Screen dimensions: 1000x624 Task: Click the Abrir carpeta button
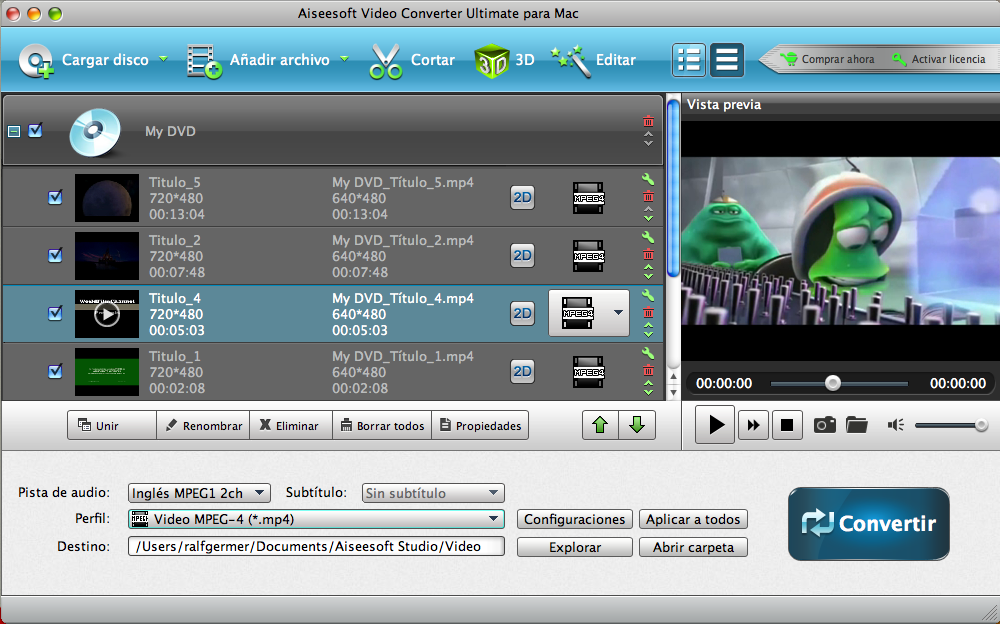click(x=693, y=547)
